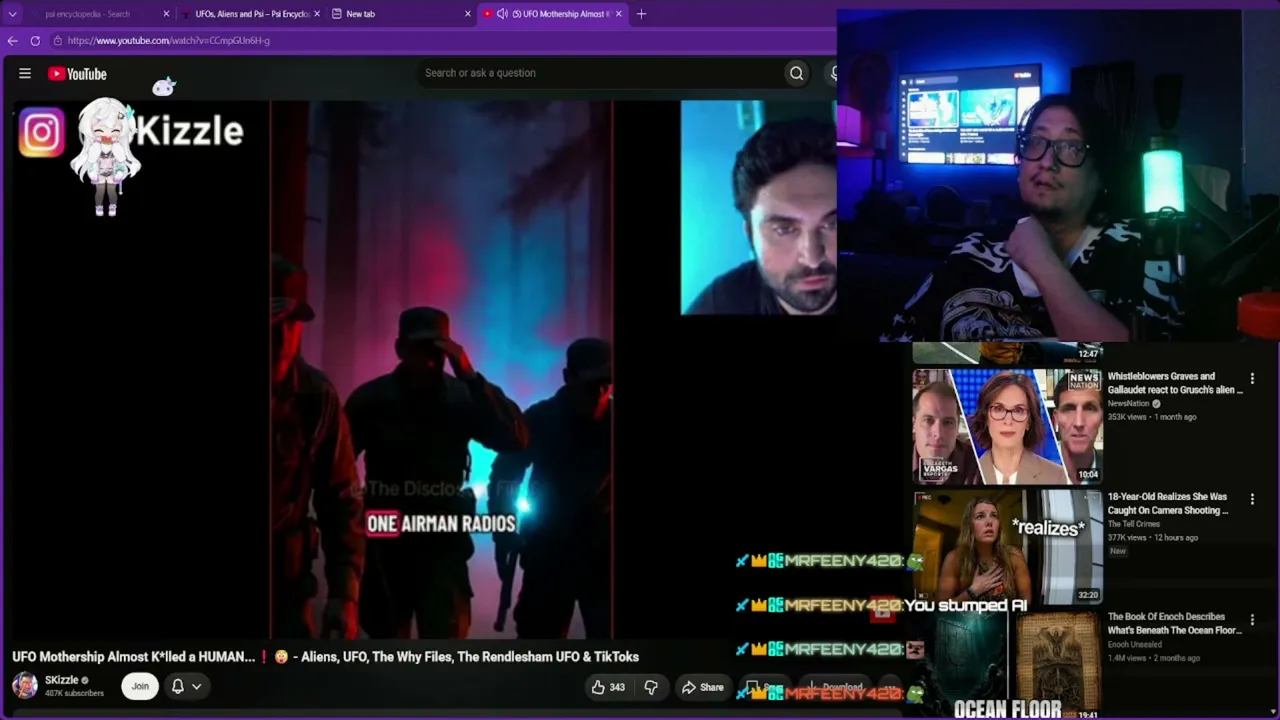
Task: Open the notification bell dropdown
Action: tap(186, 686)
